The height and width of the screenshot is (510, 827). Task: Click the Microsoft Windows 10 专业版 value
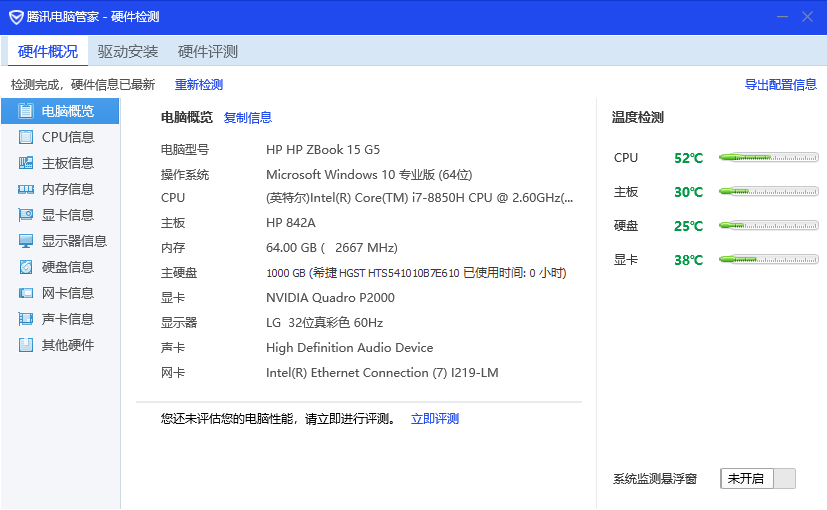369,175
